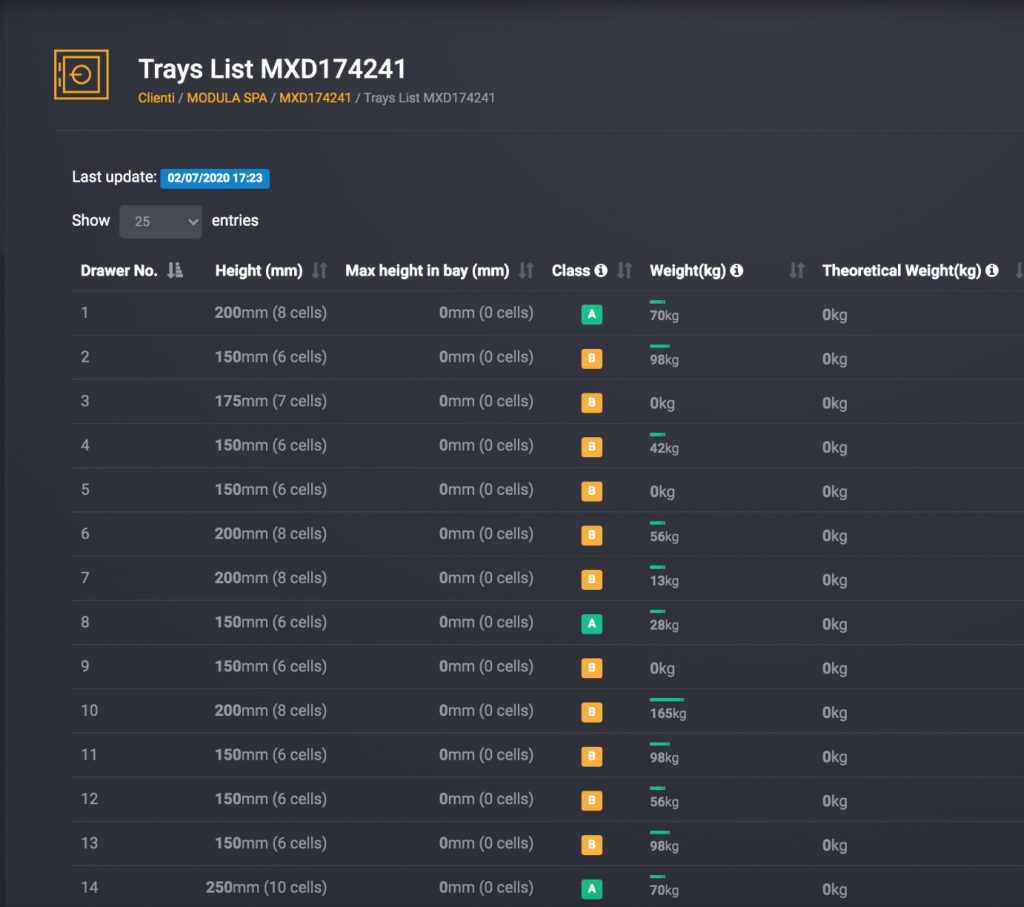Click 56kg weight value for drawer 6
Screen dimensions: 1024x907
pyautogui.click(x=664, y=536)
